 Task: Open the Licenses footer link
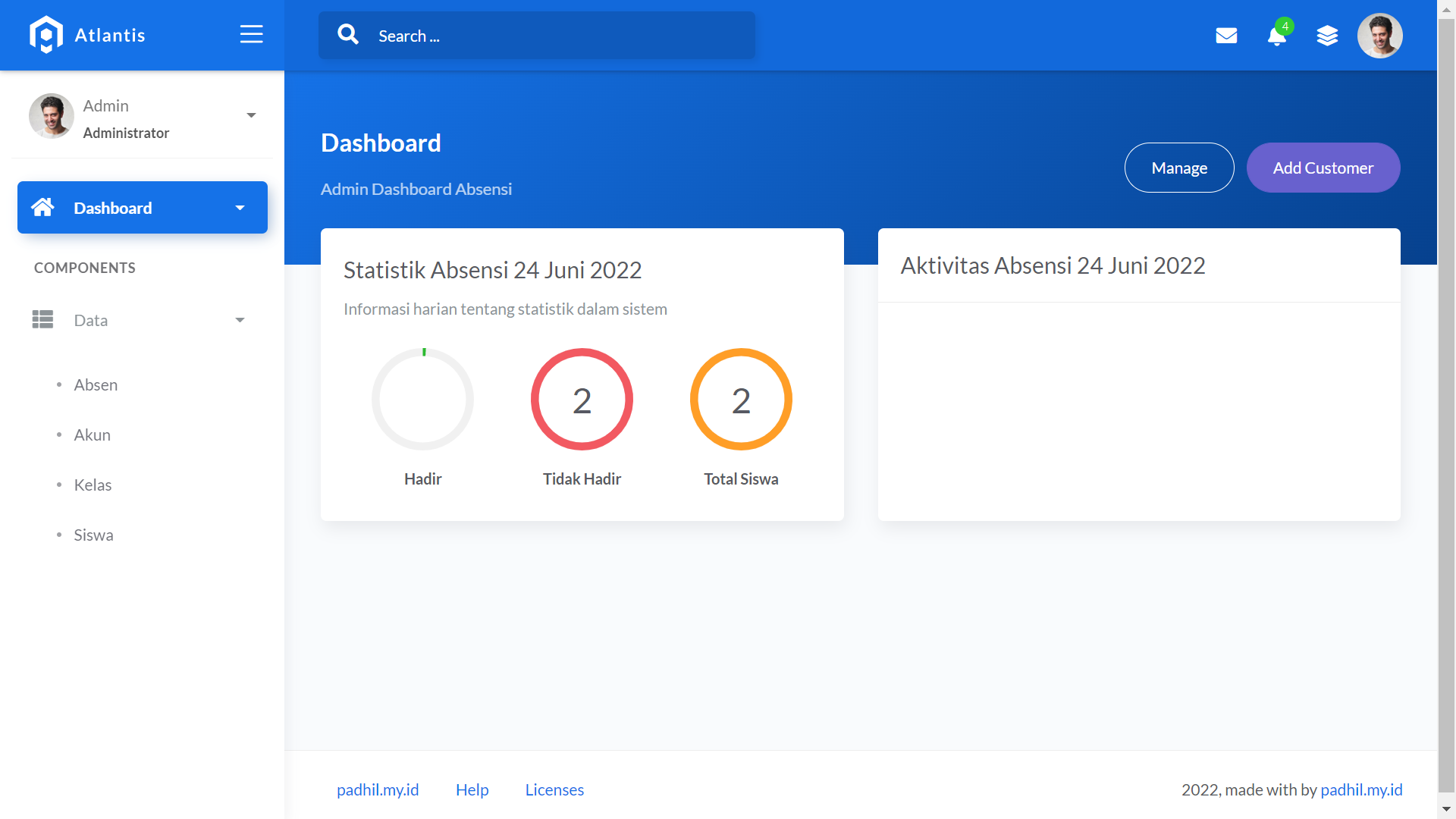554,790
